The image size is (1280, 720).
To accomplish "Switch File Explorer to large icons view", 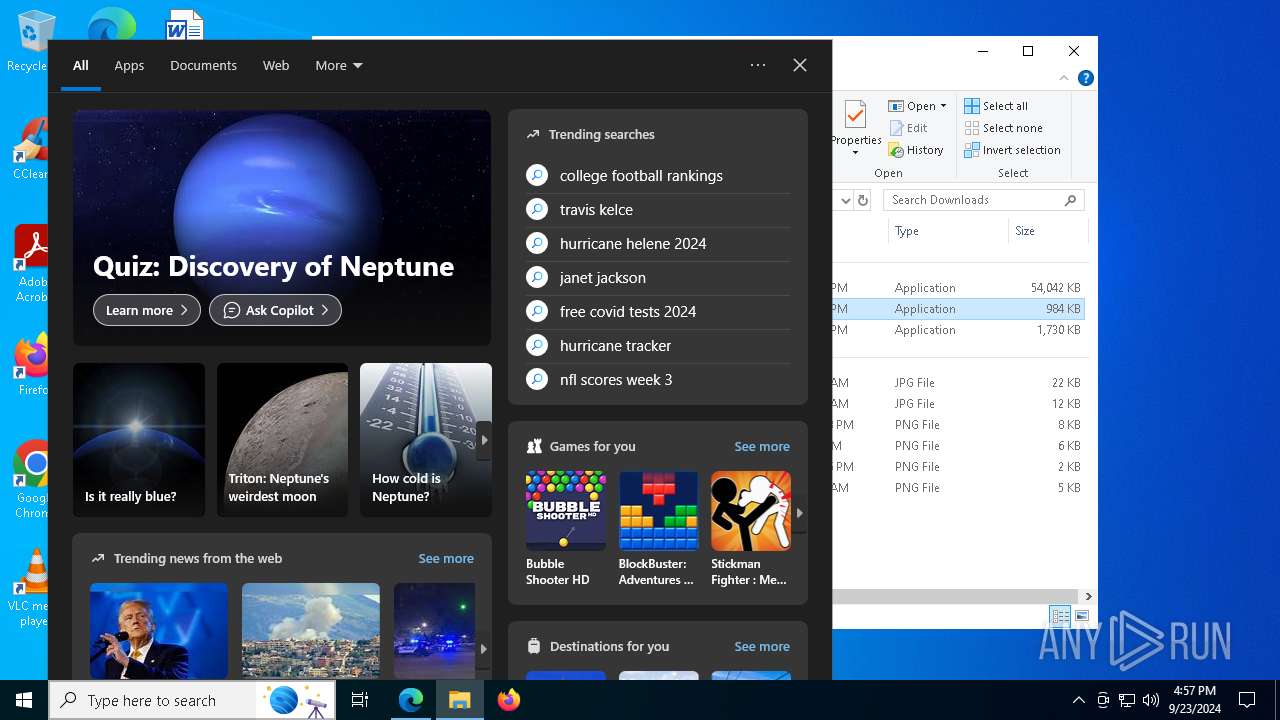I will (1081, 616).
